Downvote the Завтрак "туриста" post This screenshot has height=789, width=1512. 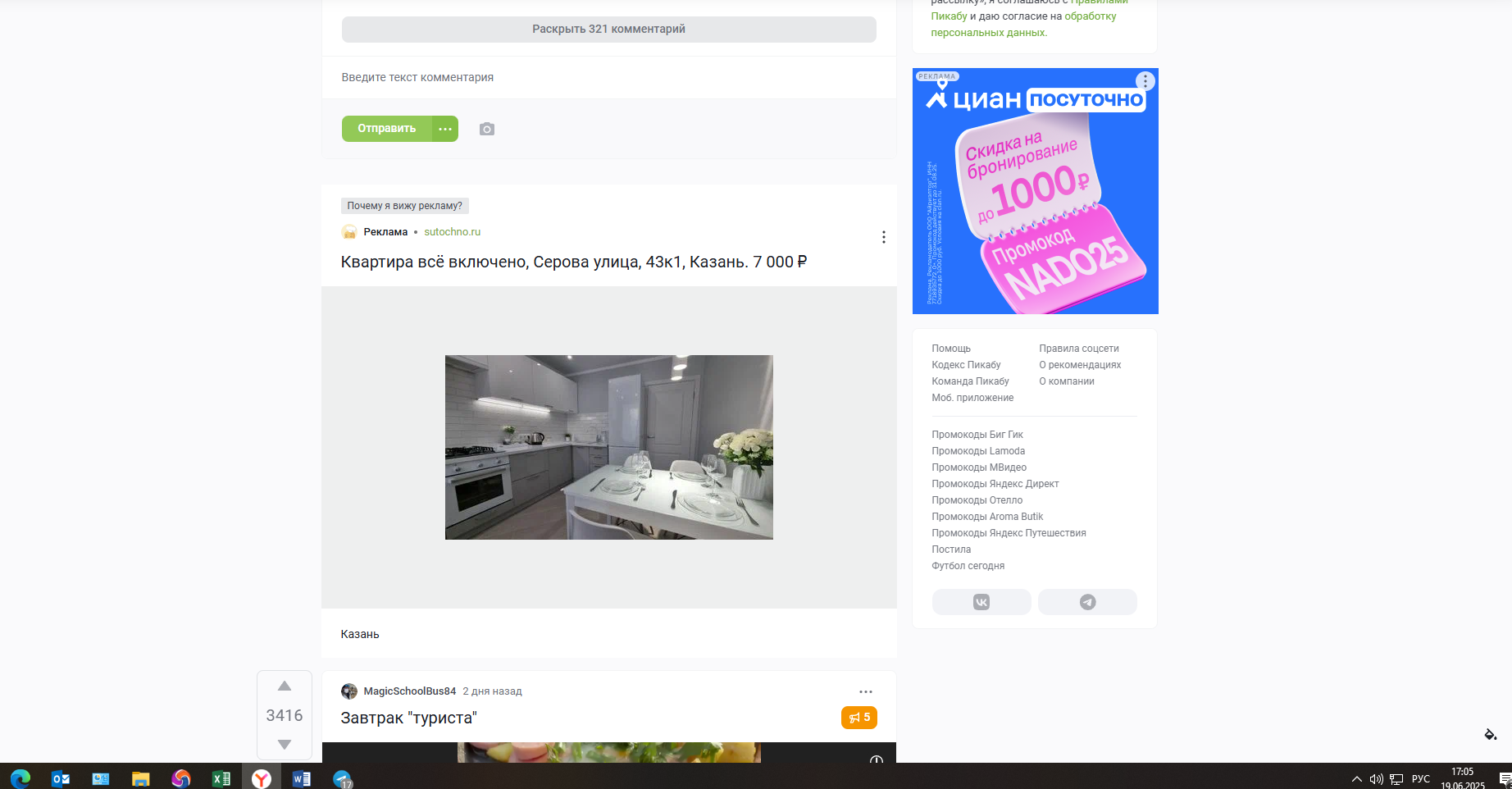[285, 744]
